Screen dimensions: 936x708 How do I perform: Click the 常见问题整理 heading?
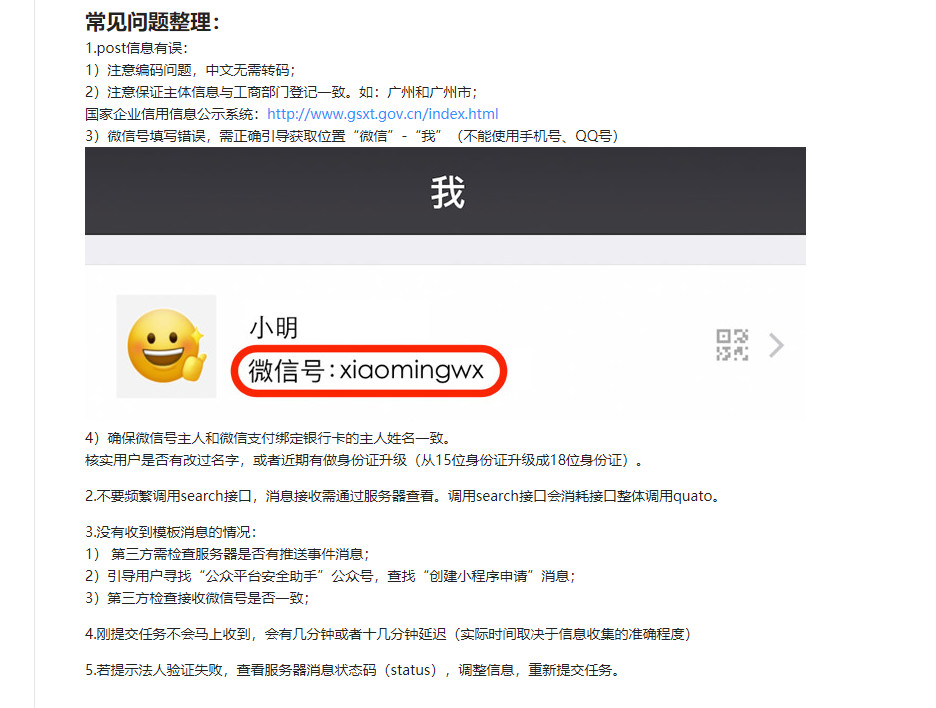153,22
